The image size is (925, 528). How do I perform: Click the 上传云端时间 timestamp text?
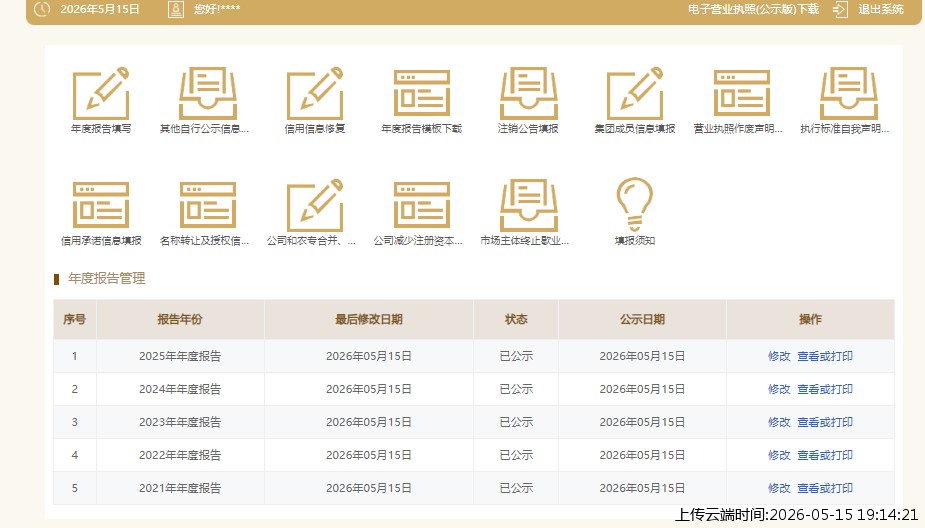click(796, 514)
